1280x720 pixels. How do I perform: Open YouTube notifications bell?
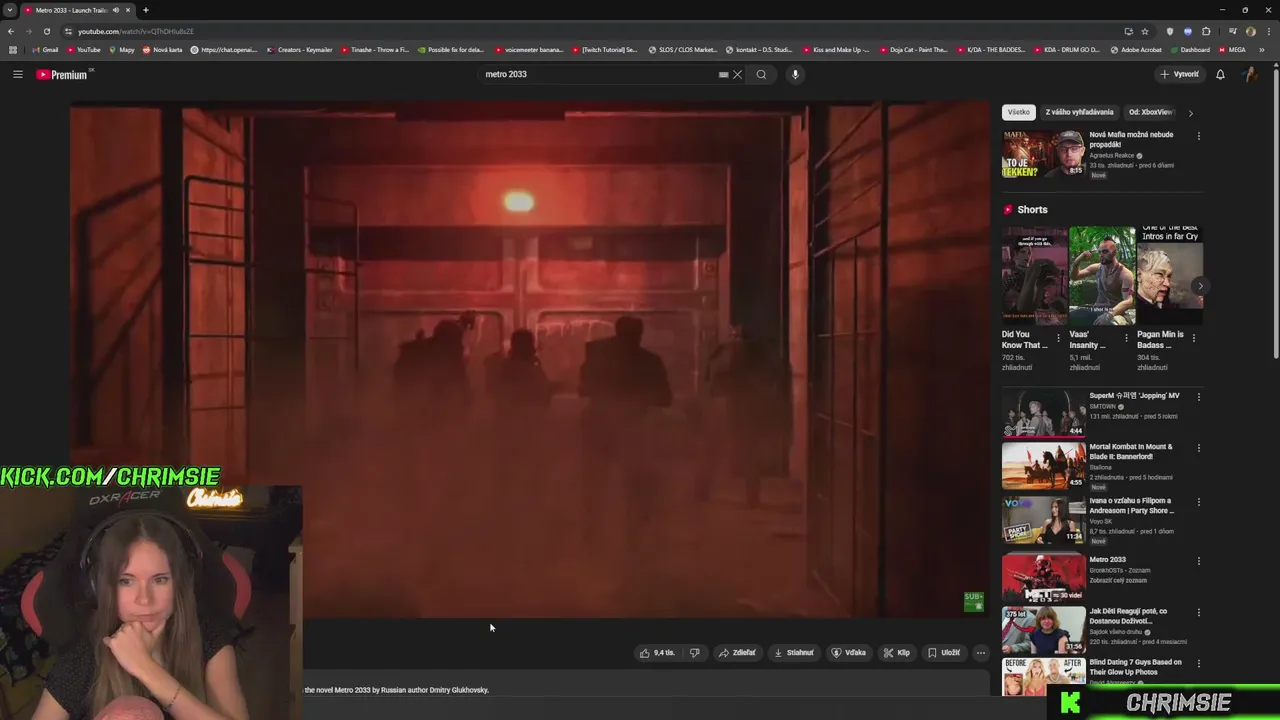[x=1220, y=74]
